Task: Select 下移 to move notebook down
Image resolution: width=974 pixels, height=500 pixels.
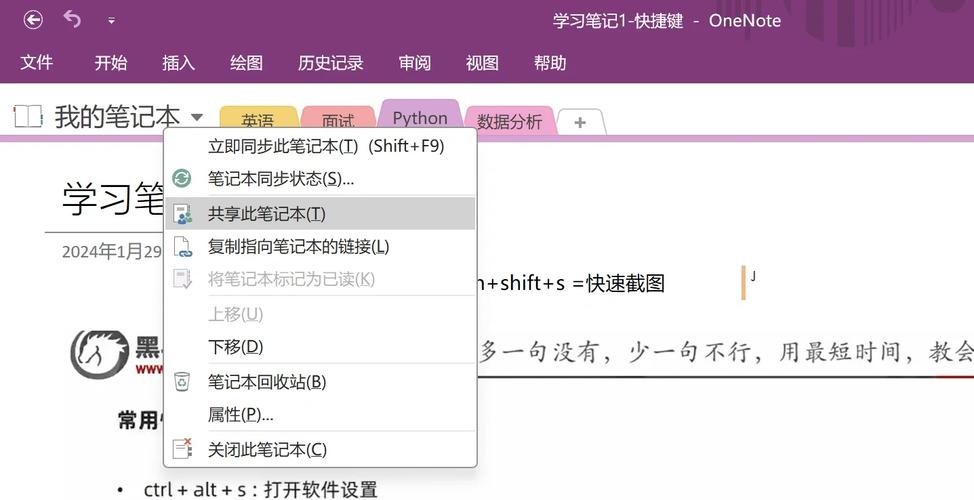Action: tap(321, 346)
